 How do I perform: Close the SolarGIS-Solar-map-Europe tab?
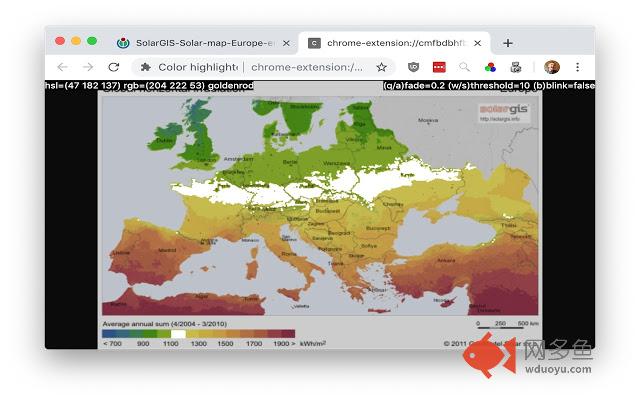287,43
